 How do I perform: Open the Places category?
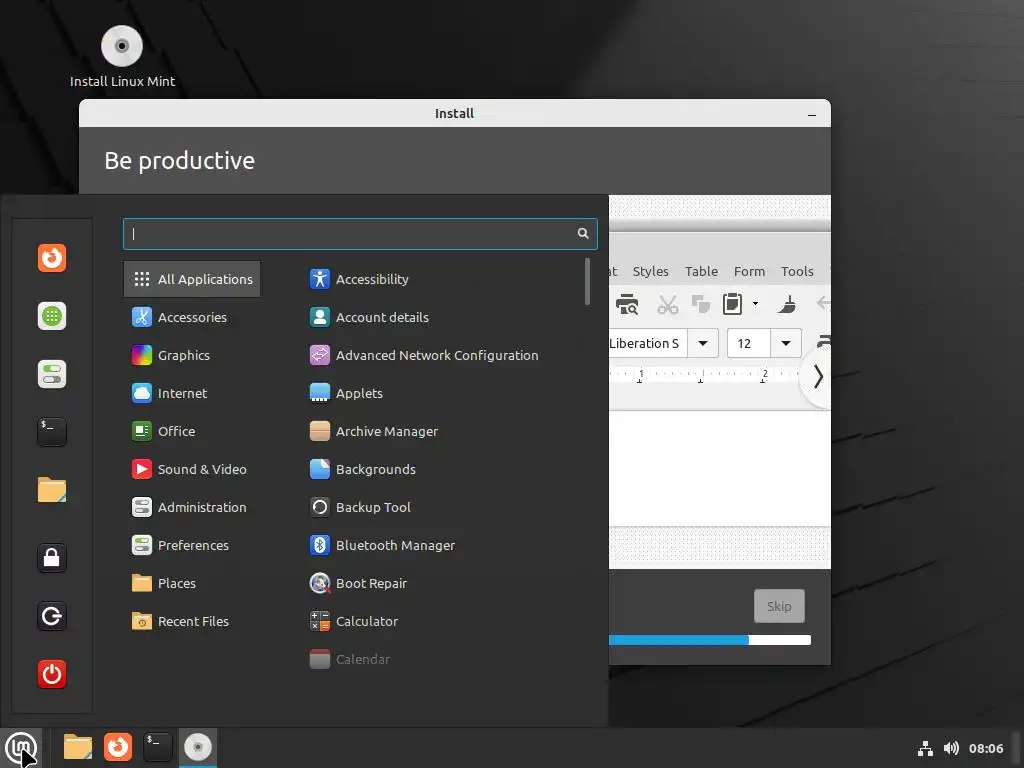(192, 583)
